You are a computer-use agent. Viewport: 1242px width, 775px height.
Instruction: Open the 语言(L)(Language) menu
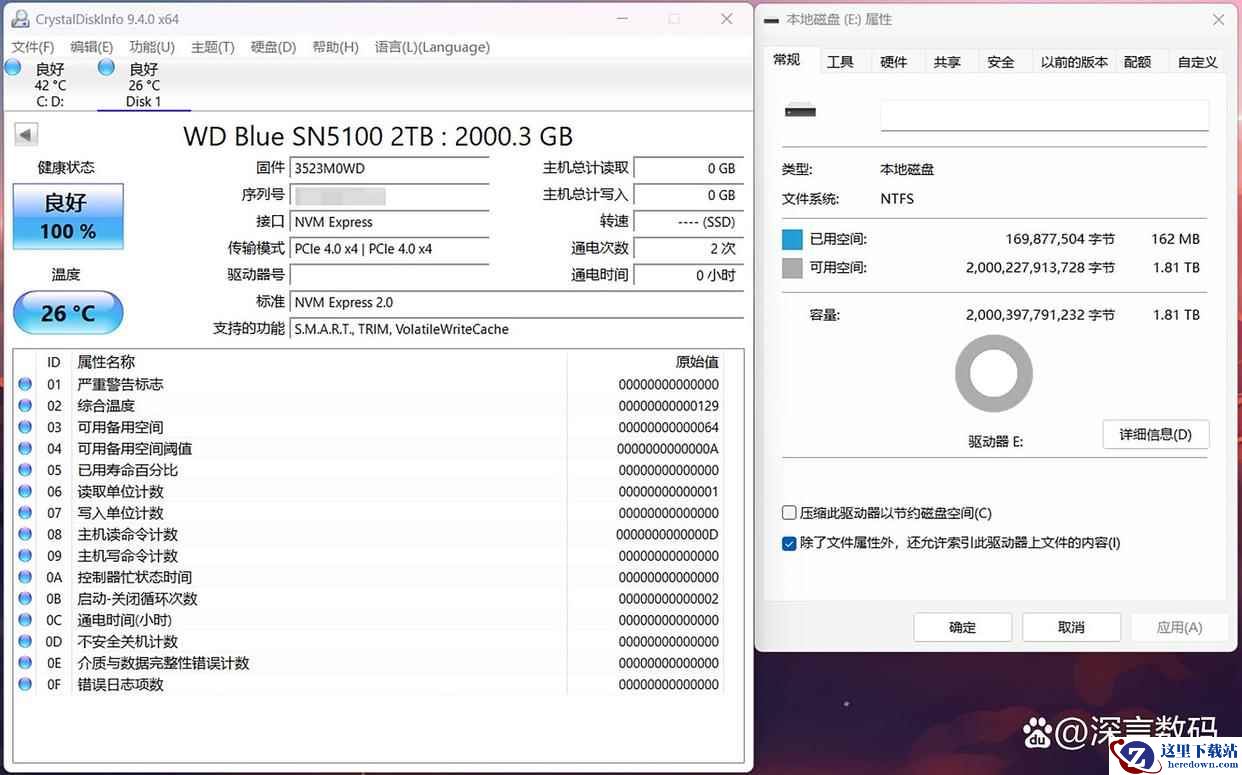coord(432,47)
